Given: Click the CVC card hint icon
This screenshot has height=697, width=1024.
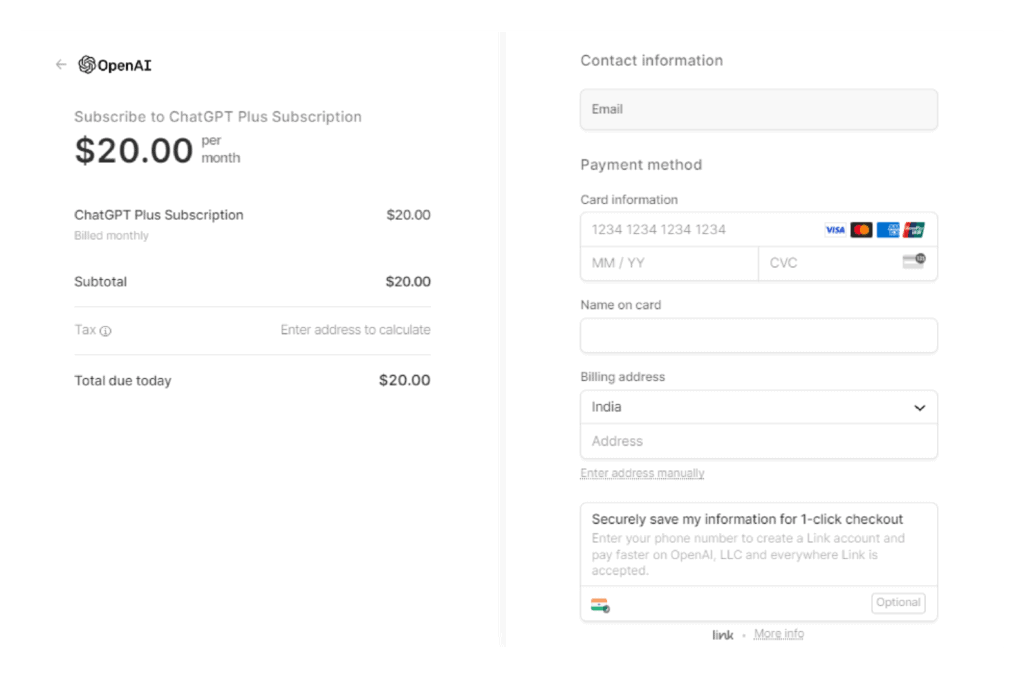Looking at the screenshot, I should pyautogui.click(x=913, y=261).
